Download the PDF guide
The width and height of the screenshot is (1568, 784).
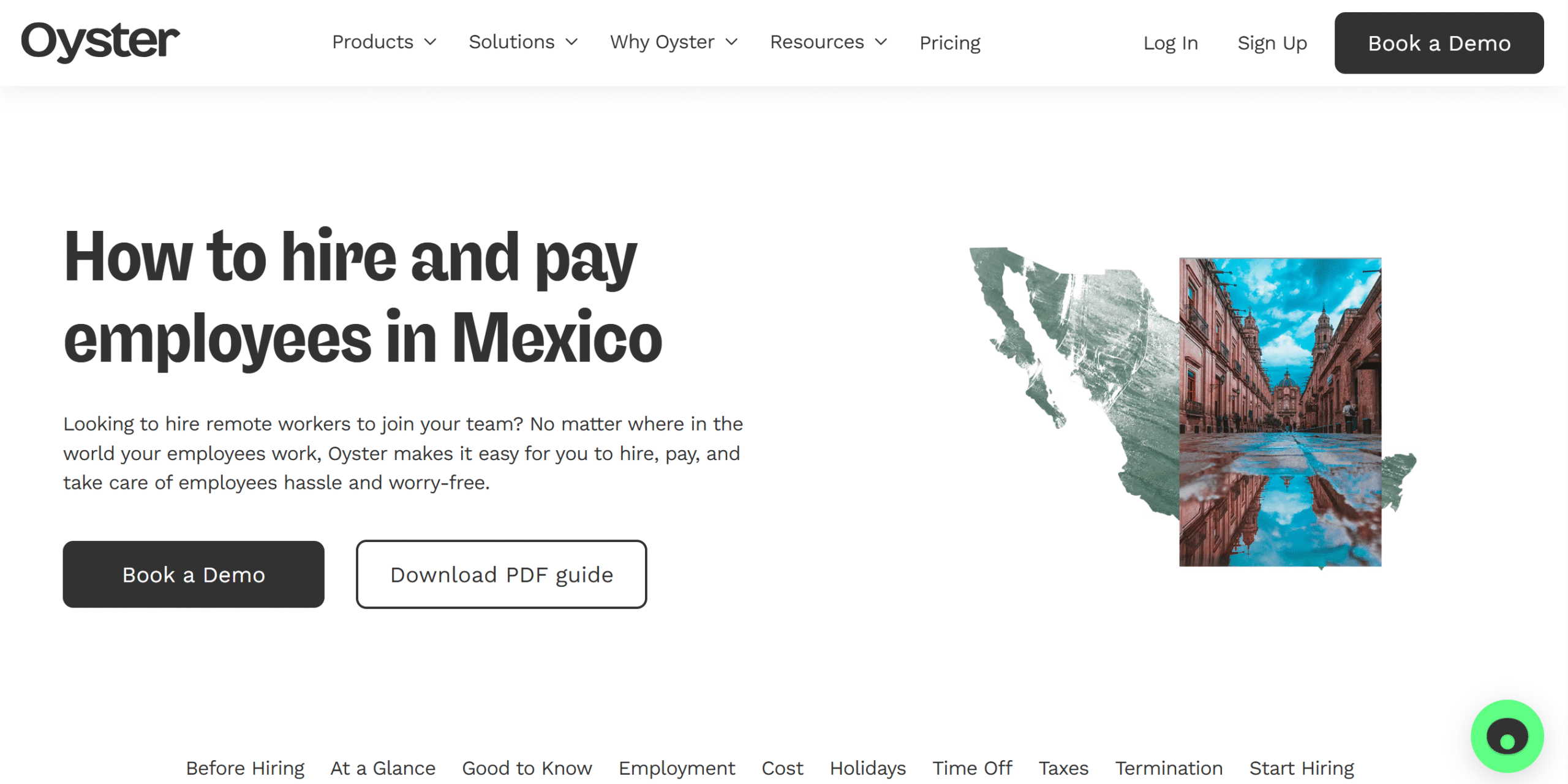[502, 574]
